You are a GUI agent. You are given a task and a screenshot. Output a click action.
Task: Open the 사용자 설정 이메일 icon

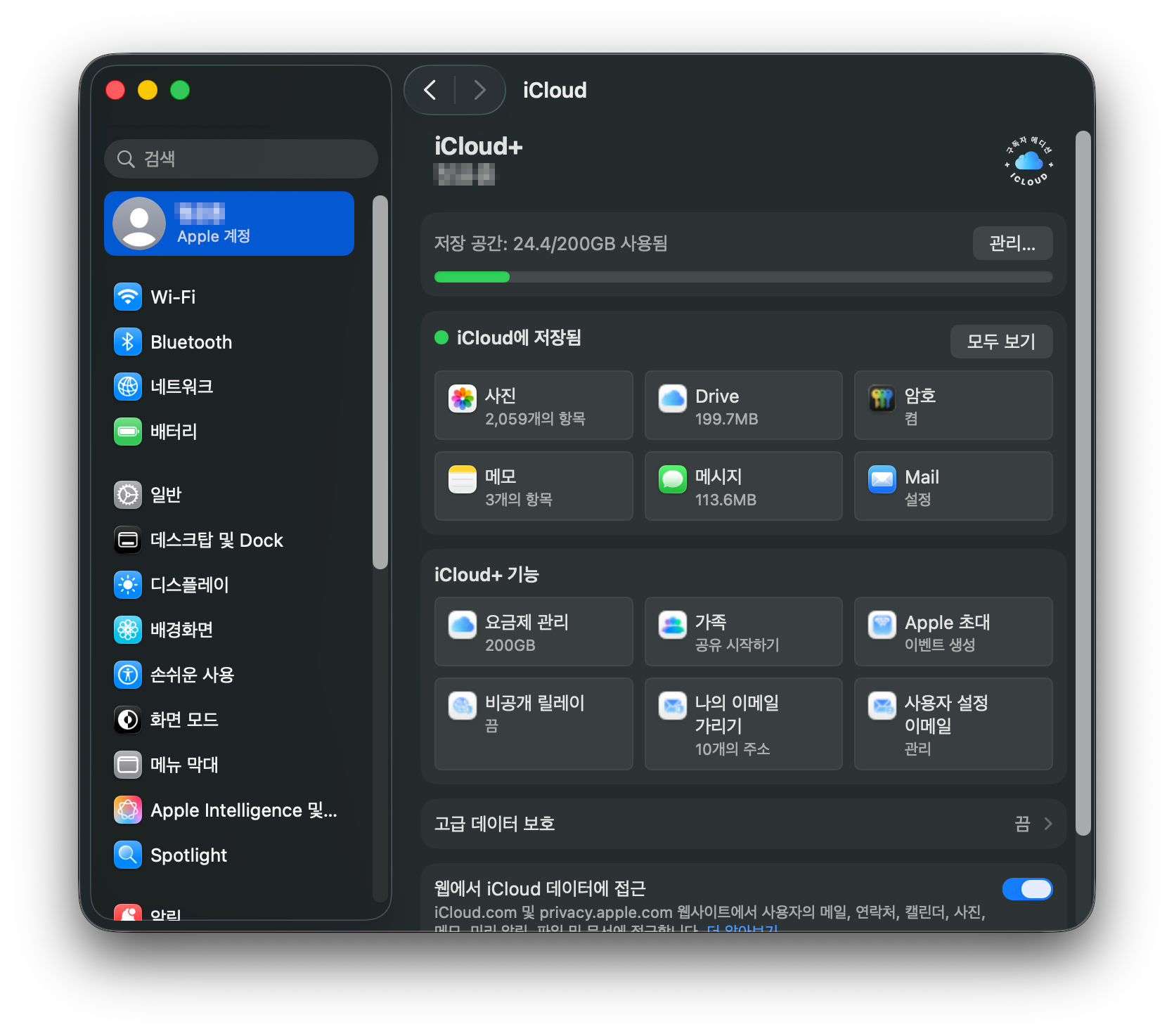click(882, 706)
